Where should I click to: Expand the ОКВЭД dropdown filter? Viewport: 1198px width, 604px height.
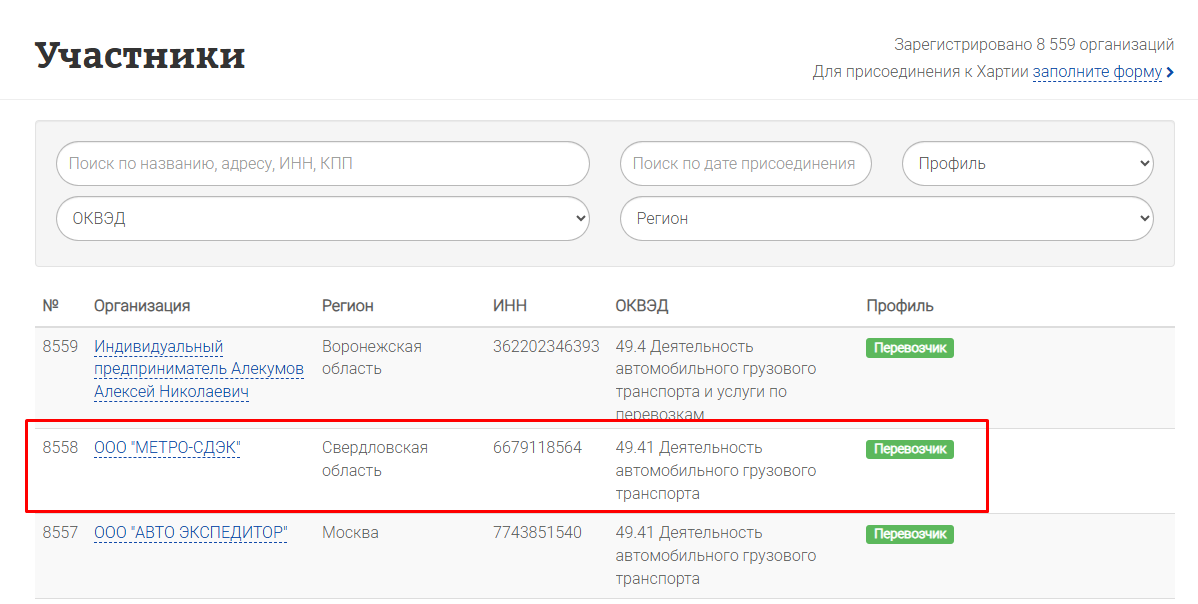(x=322, y=219)
